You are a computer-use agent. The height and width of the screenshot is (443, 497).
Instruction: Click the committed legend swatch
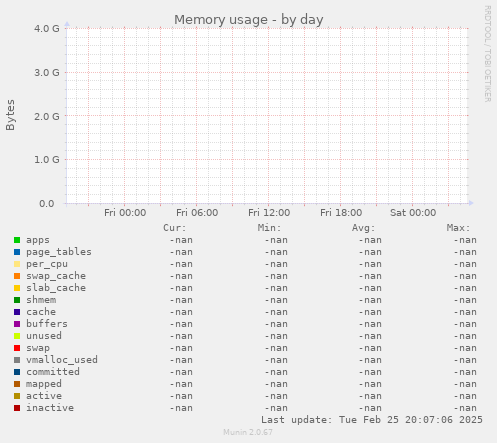tap(17, 372)
